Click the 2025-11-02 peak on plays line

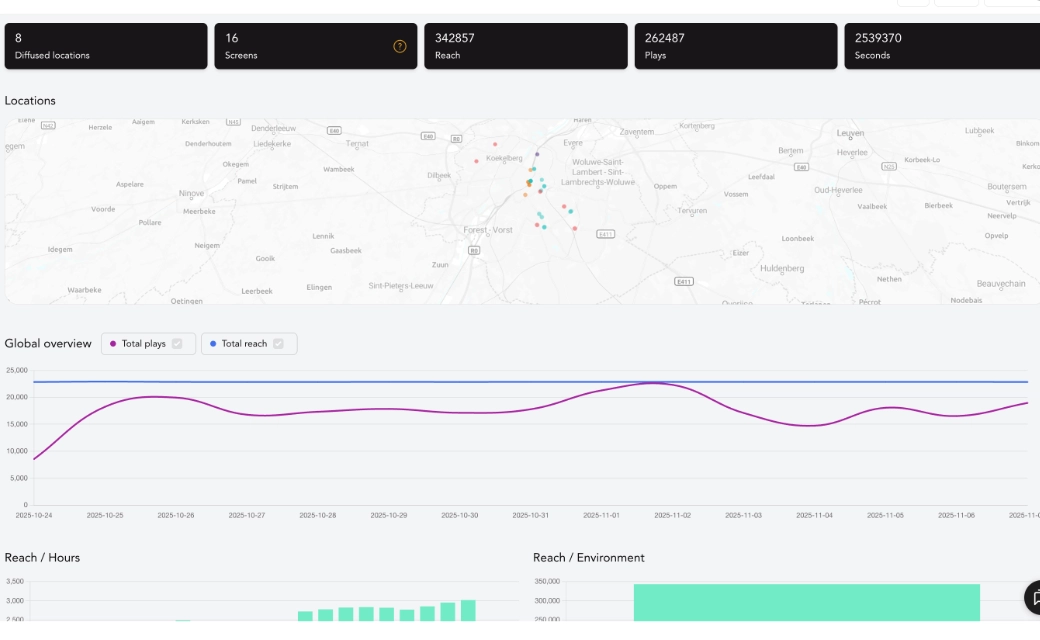click(x=652, y=383)
